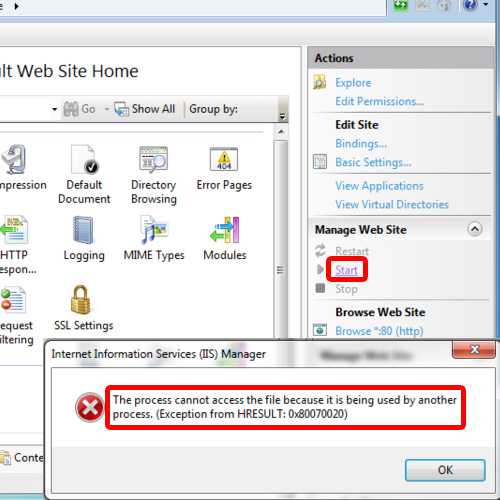Image resolution: width=500 pixels, height=500 pixels.
Task: Open the Modules feature icon
Action: 225,230
